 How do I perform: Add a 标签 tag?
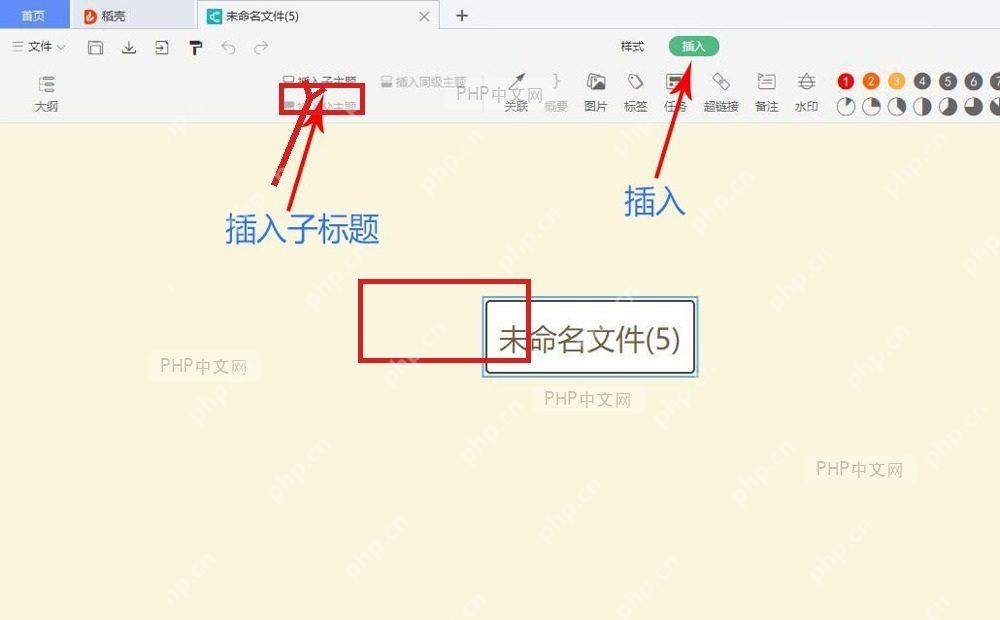tap(635, 93)
